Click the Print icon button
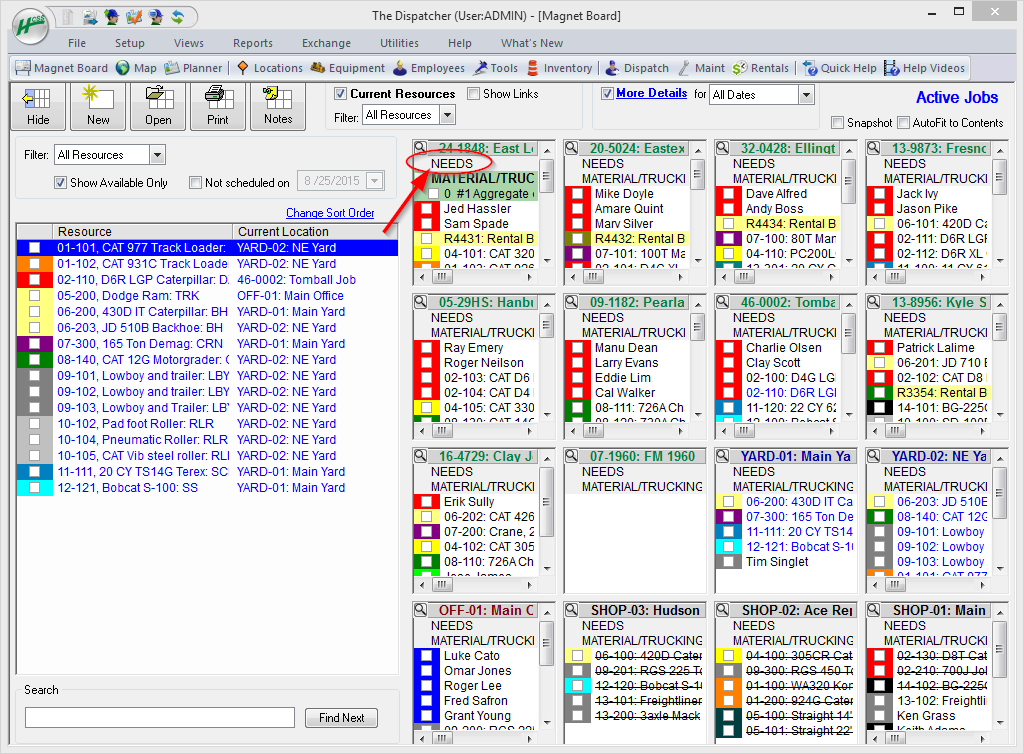Image resolution: width=1024 pixels, height=754 pixels. pyautogui.click(x=217, y=105)
